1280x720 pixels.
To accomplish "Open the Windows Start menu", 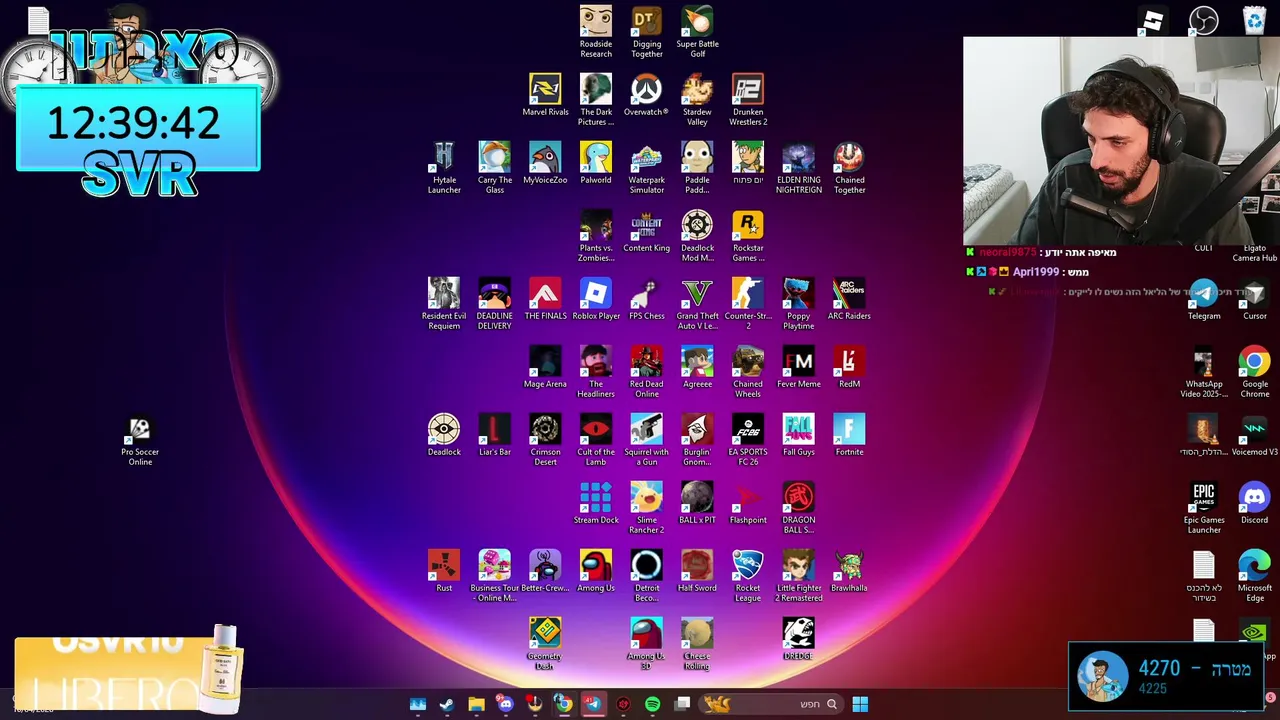I will [x=860, y=704].
